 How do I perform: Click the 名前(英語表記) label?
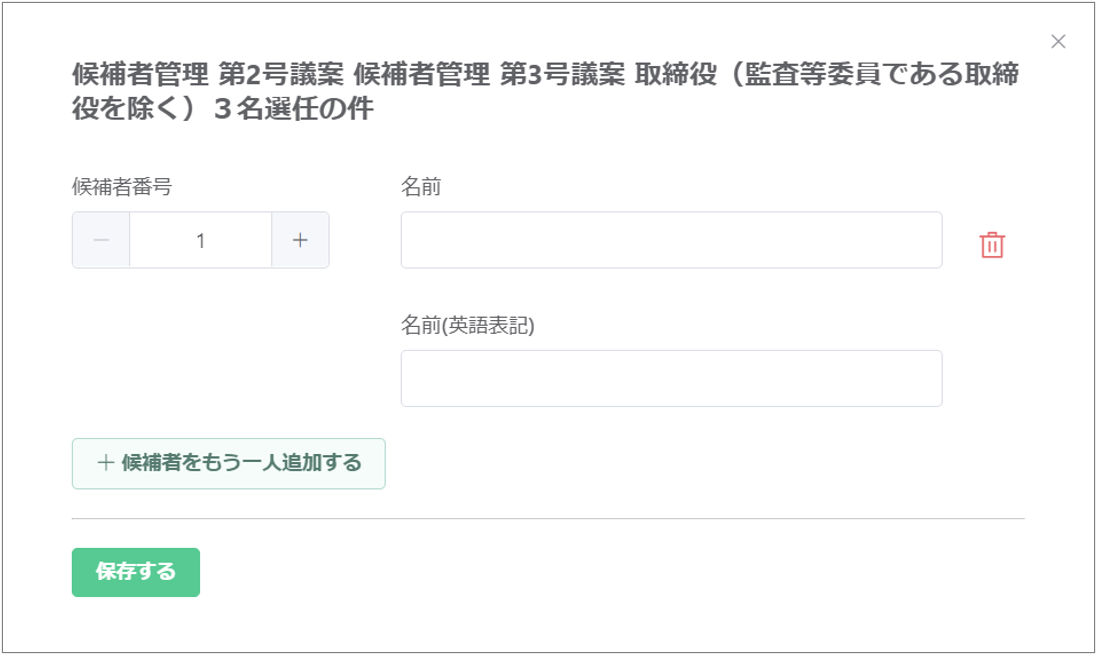coord(468,326)
